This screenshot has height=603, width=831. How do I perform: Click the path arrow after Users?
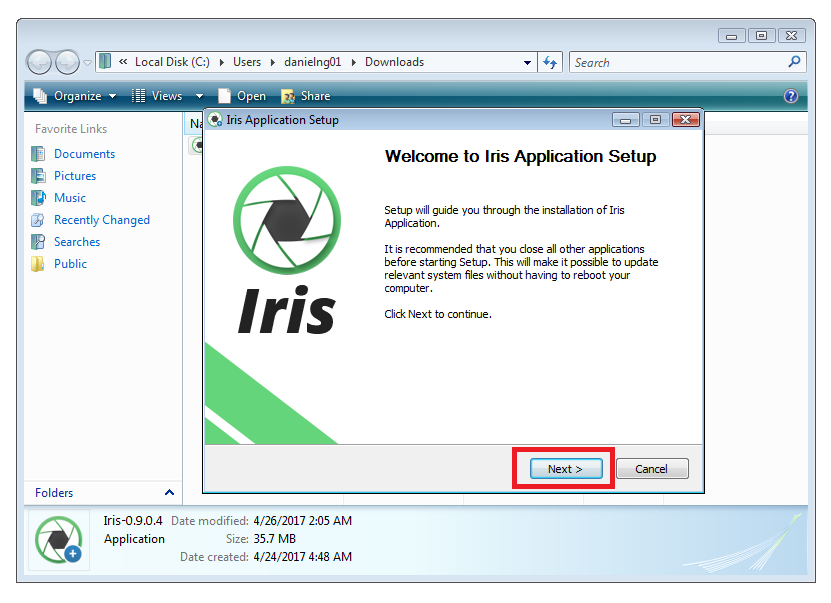coord(273,63)
